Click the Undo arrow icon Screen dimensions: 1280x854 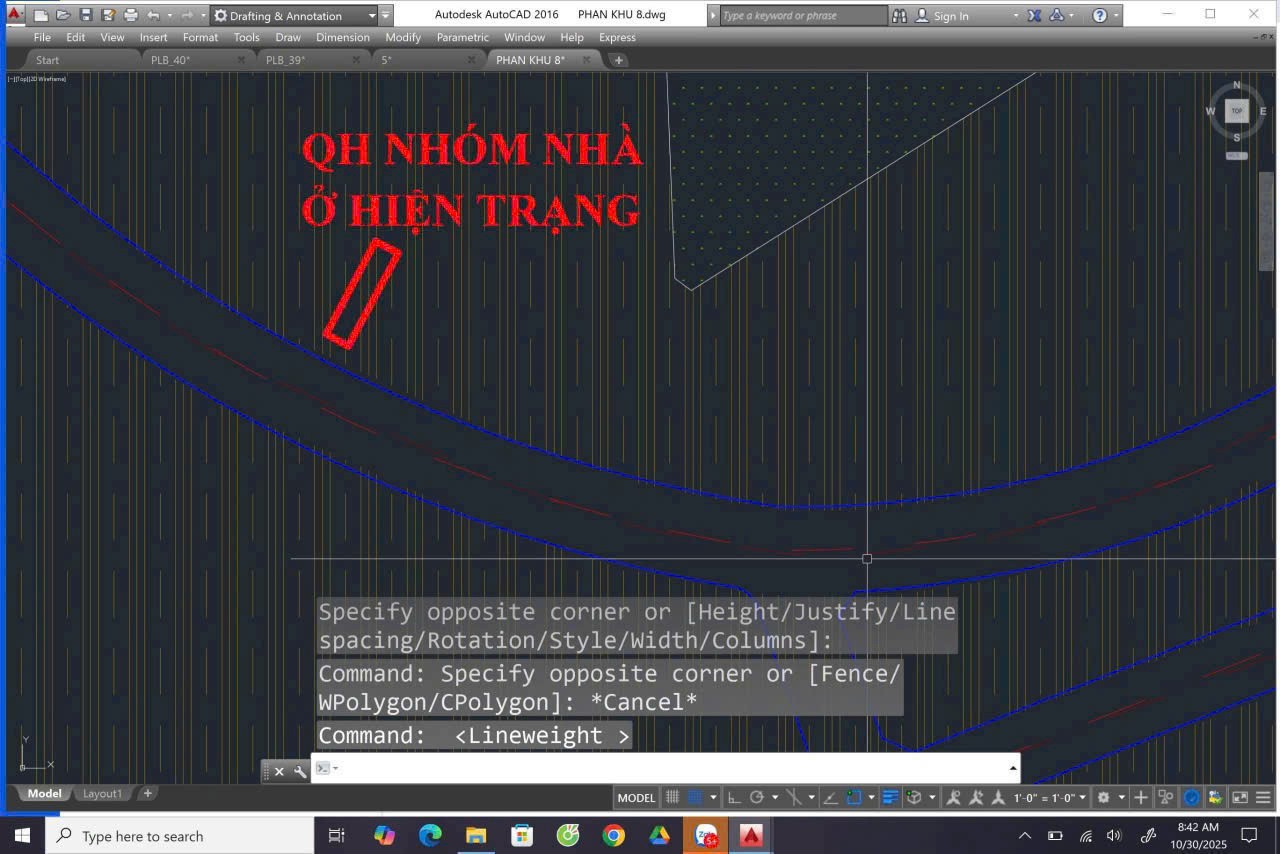[153, 16]
